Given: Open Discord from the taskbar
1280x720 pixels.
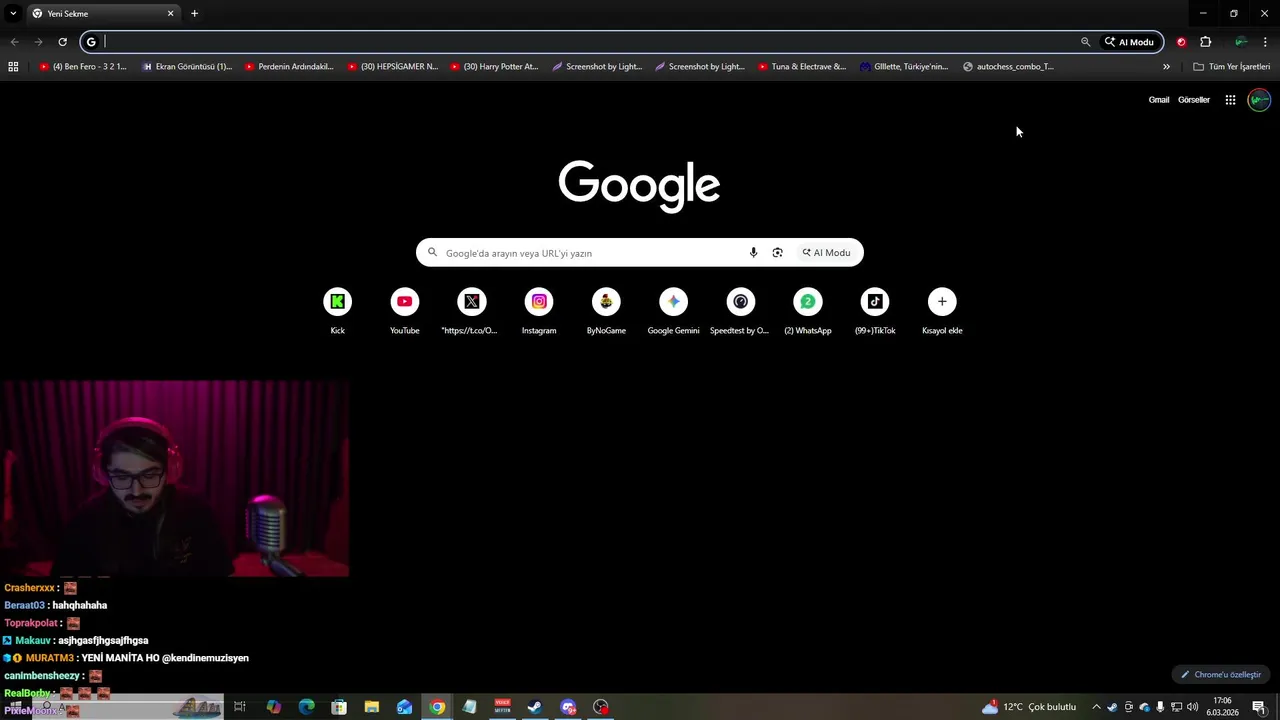Looking at the screenshot, I should [568, 707].
